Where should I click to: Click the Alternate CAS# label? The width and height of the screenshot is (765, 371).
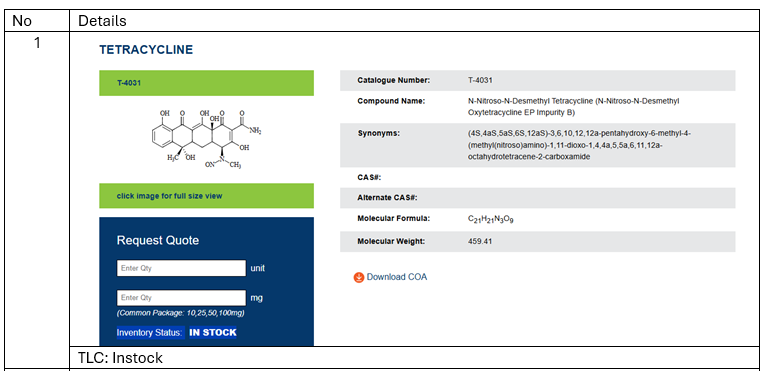(387, 198)
